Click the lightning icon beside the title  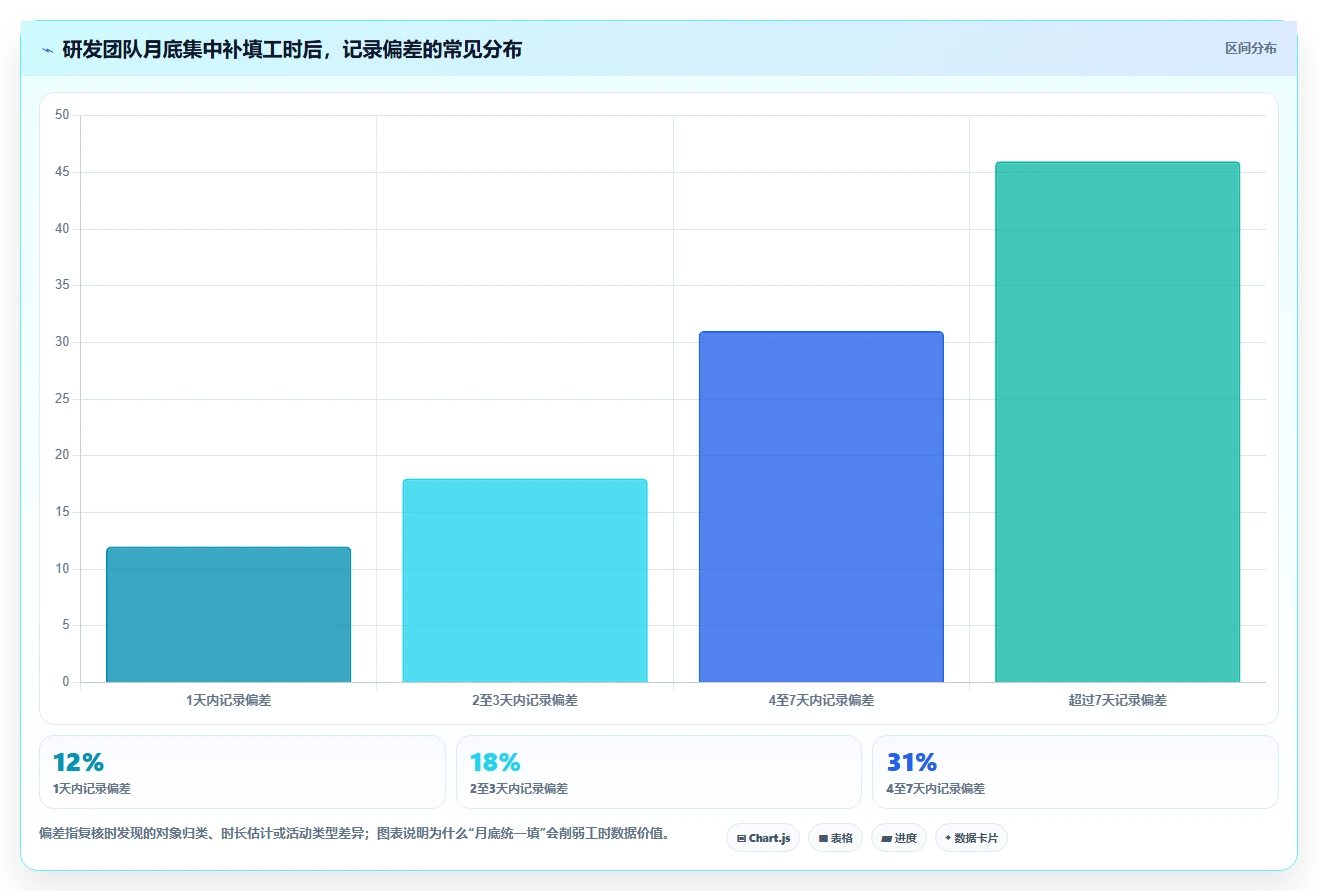coord(47,50)
